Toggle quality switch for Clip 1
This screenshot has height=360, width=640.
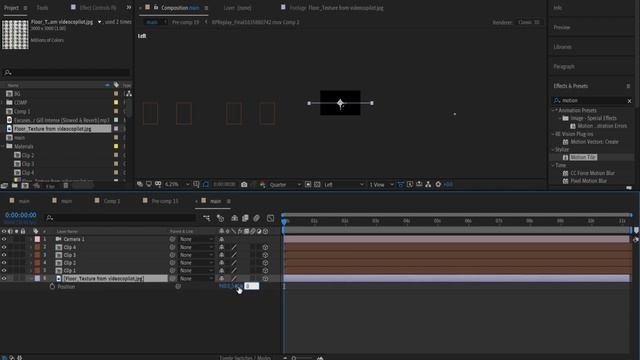pyautogui.click(x=234, y=271)
